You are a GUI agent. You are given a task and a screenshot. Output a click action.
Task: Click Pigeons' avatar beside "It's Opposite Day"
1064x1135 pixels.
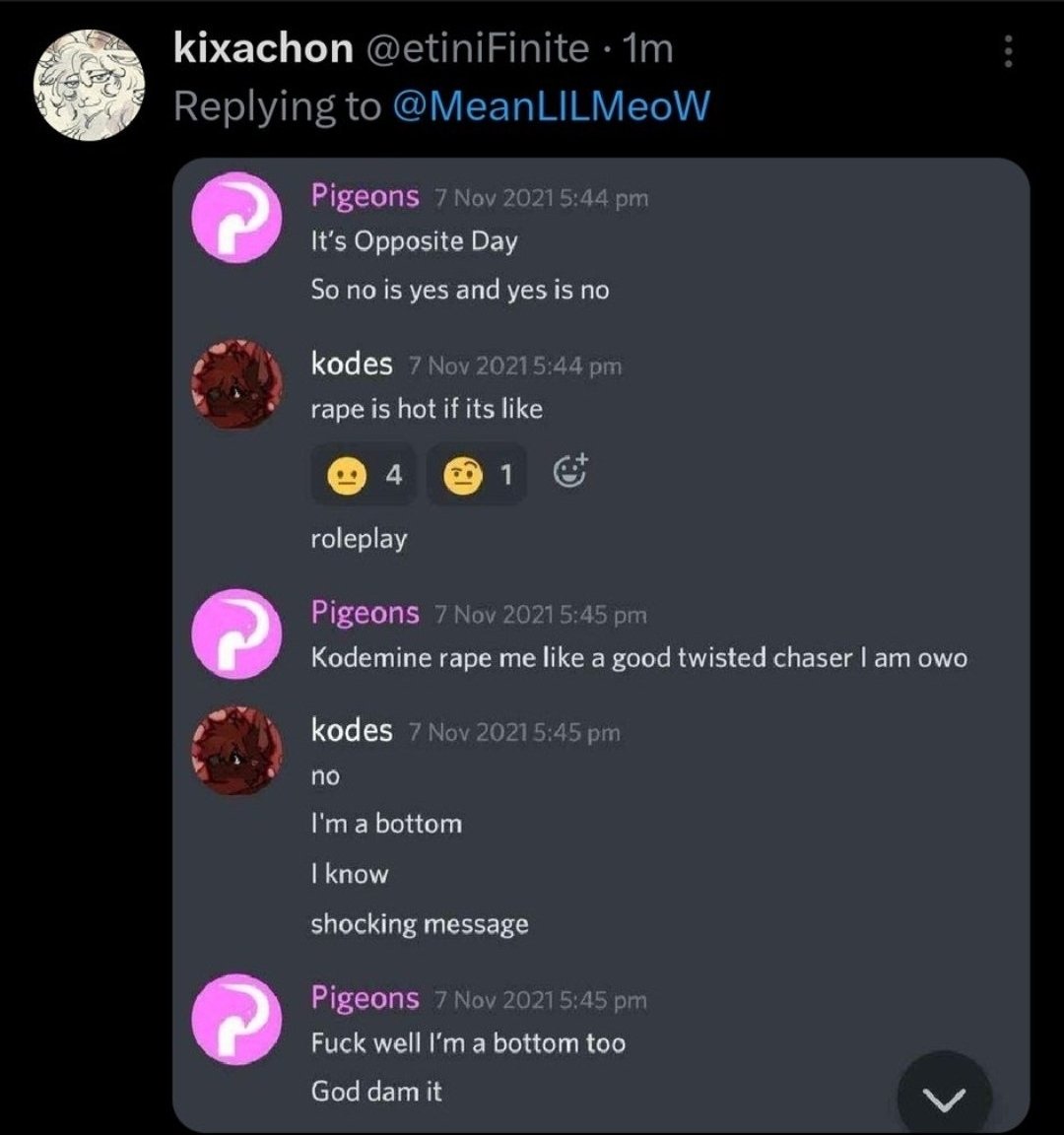(236, 217)
